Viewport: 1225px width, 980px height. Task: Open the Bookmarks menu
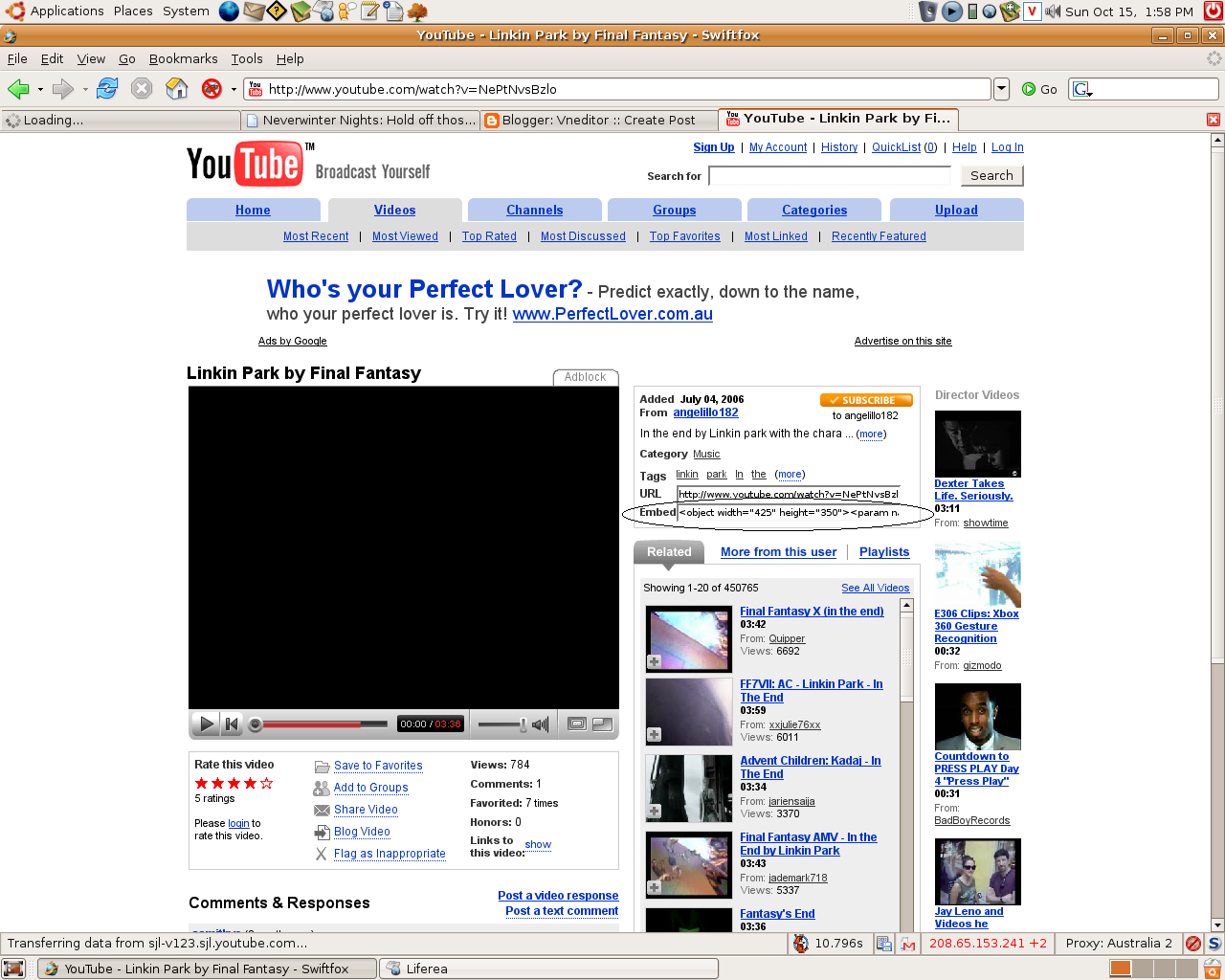pos(183,58)
